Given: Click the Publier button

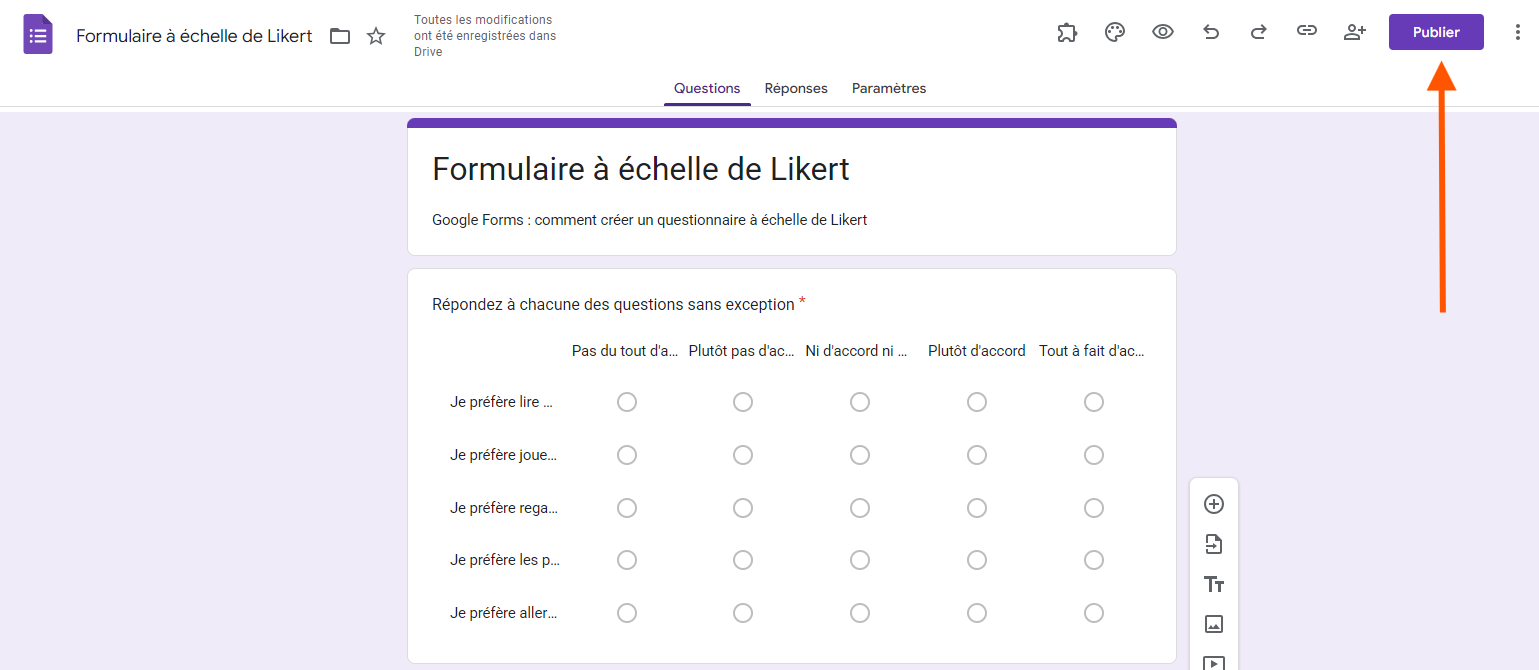Looking at the screenshot, I should click(1436, 32).
